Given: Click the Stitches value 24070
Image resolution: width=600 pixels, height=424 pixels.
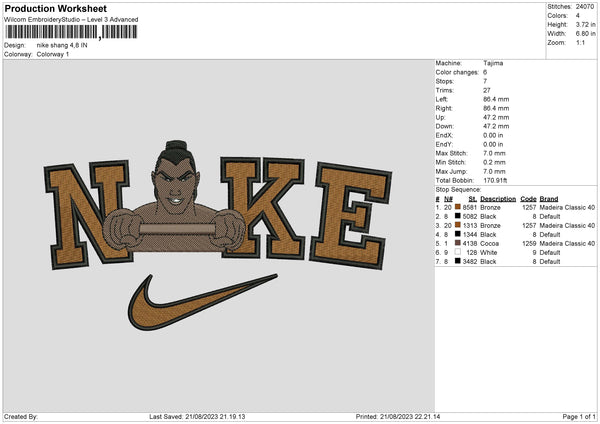Looking at the screenshot, I should coord(585,7).
